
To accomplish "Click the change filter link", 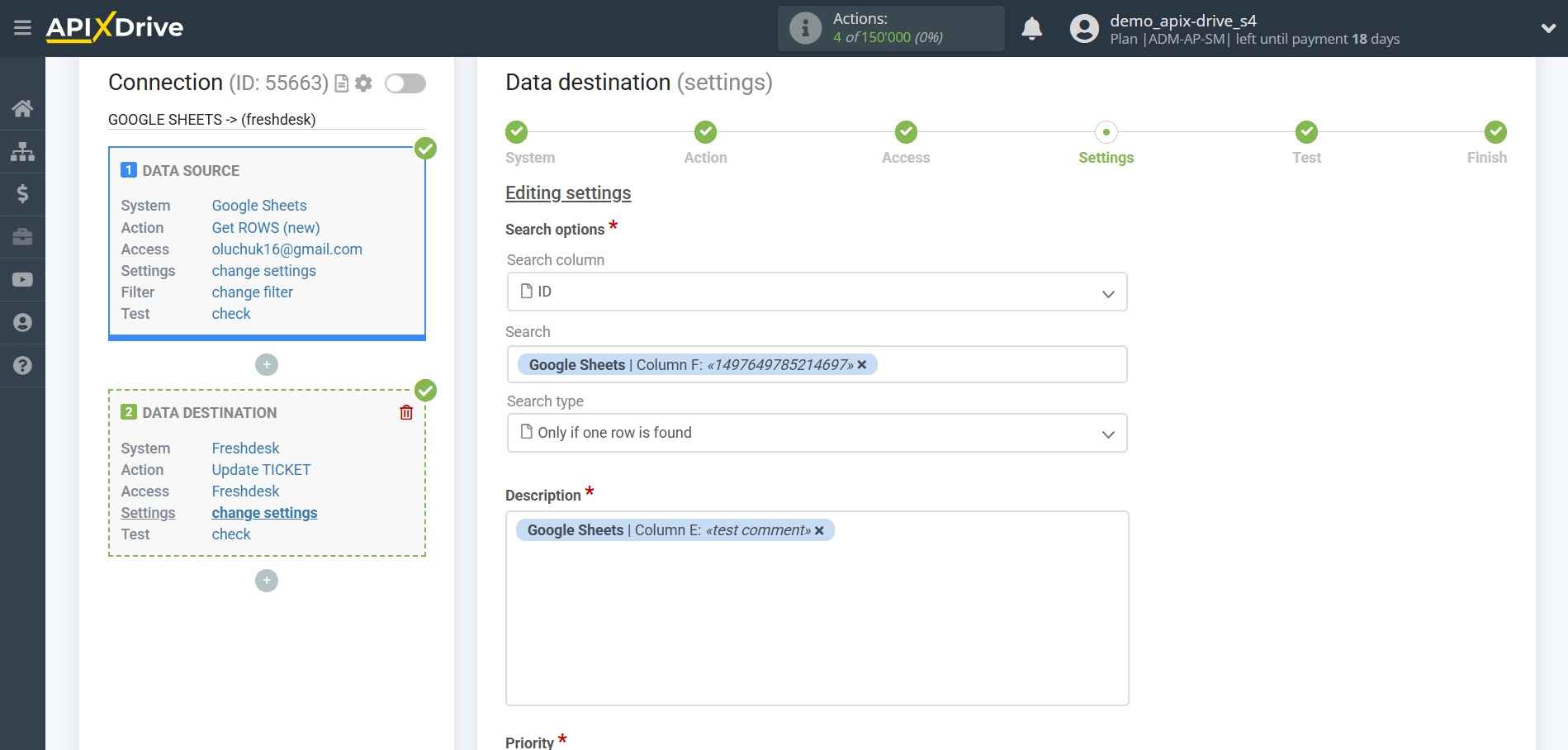I will pos(252,292).
